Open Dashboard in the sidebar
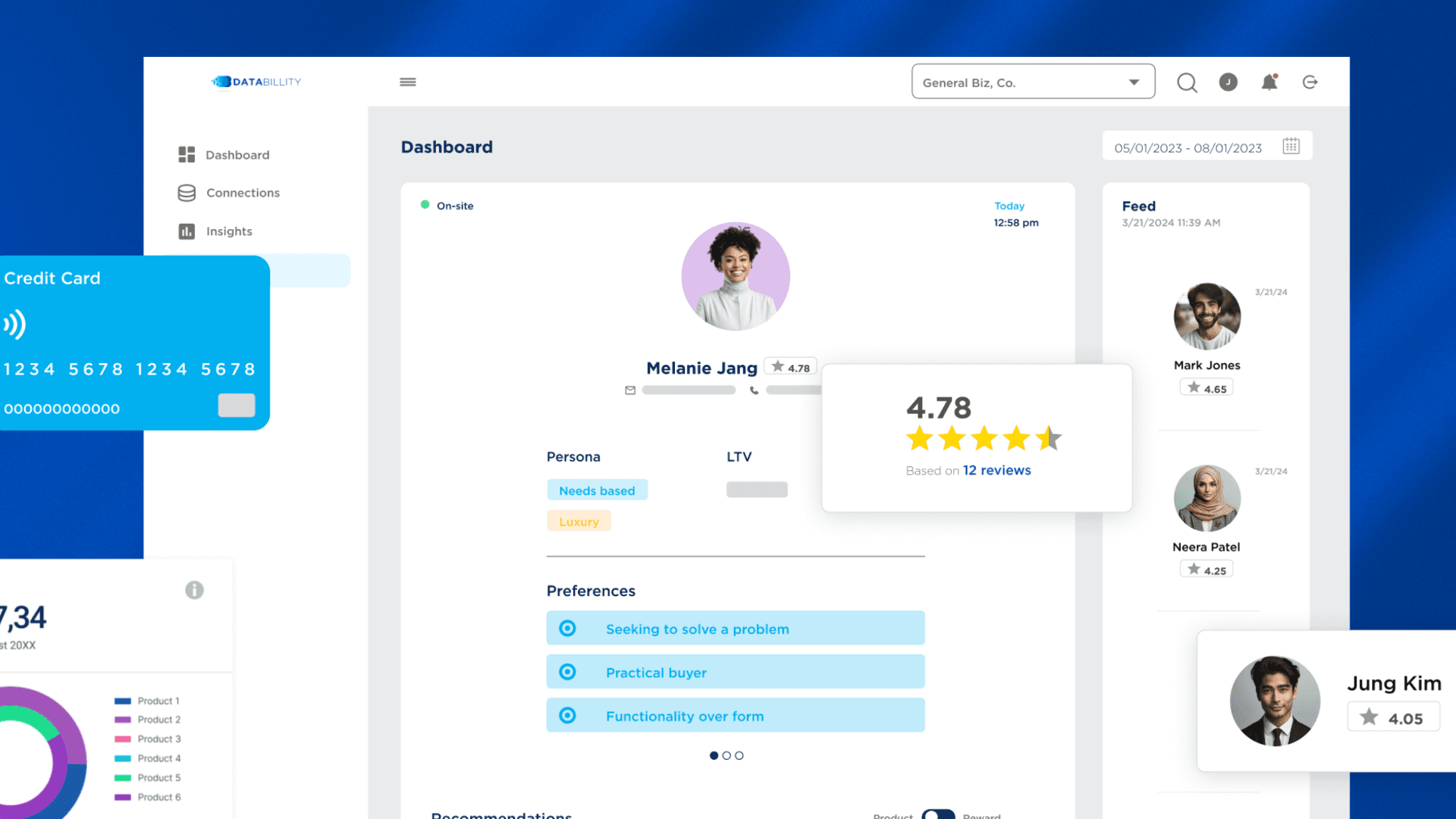 point(237,155)
